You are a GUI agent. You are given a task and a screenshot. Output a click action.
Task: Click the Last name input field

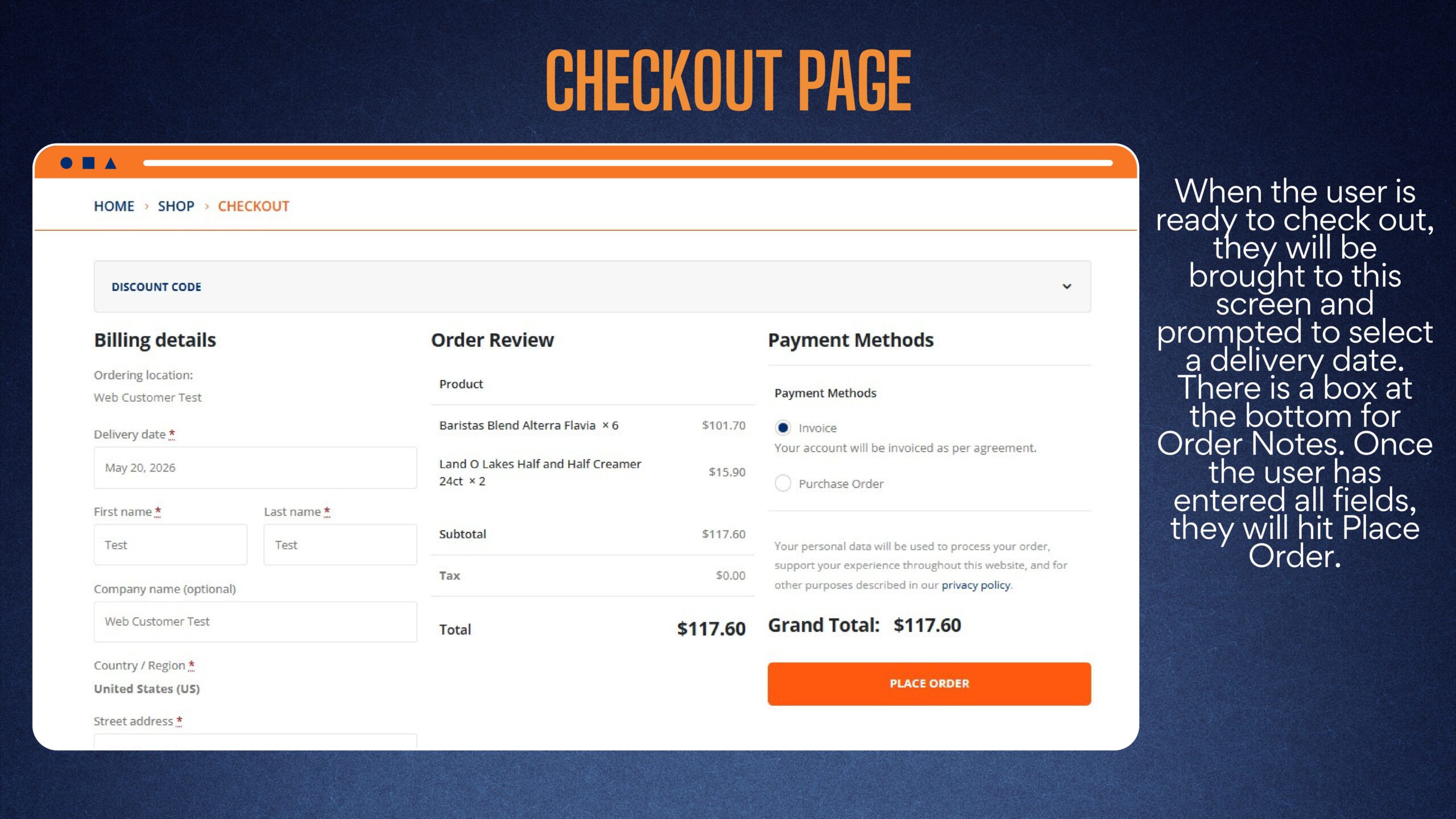click(x=340, y=545)
